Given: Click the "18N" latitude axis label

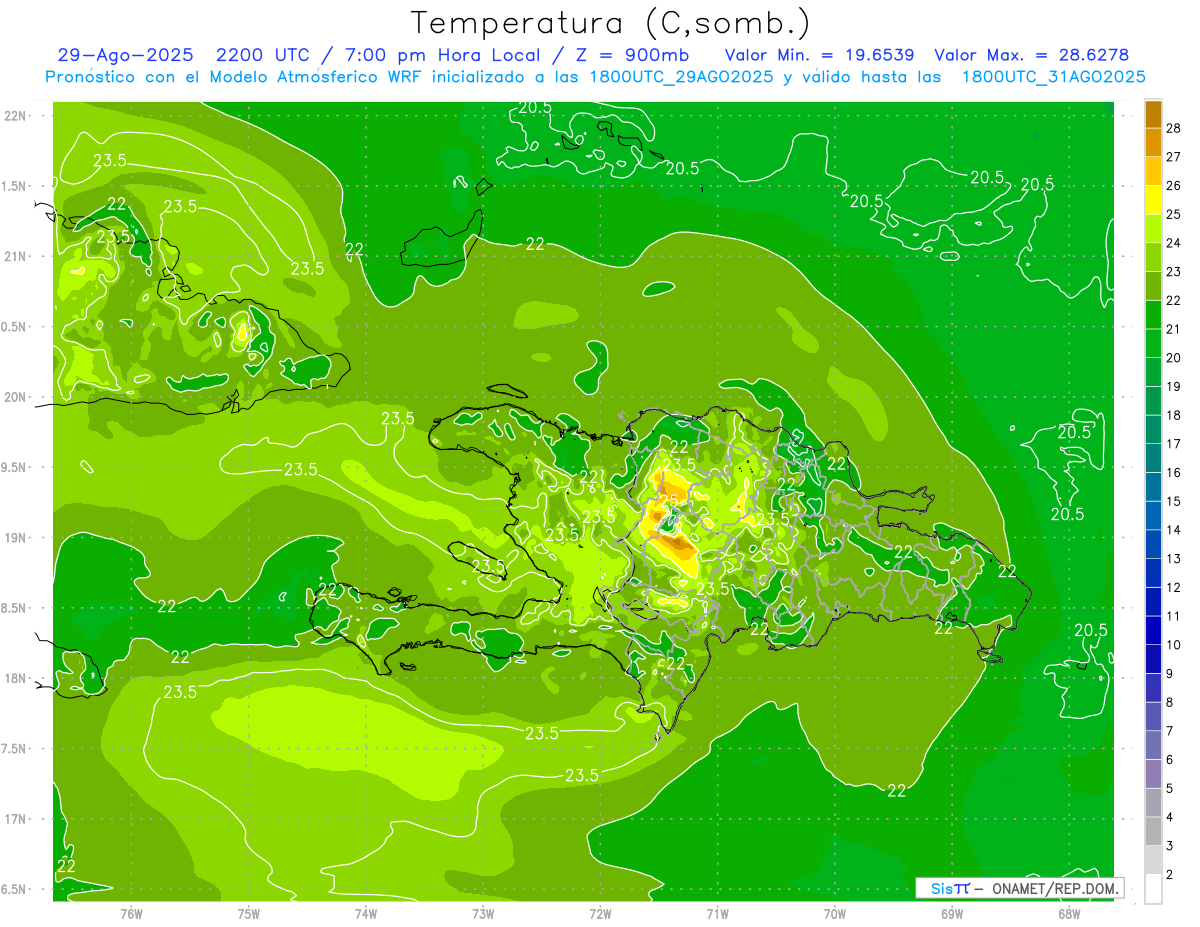Looking at the screenshot, I should coord(14,679).
